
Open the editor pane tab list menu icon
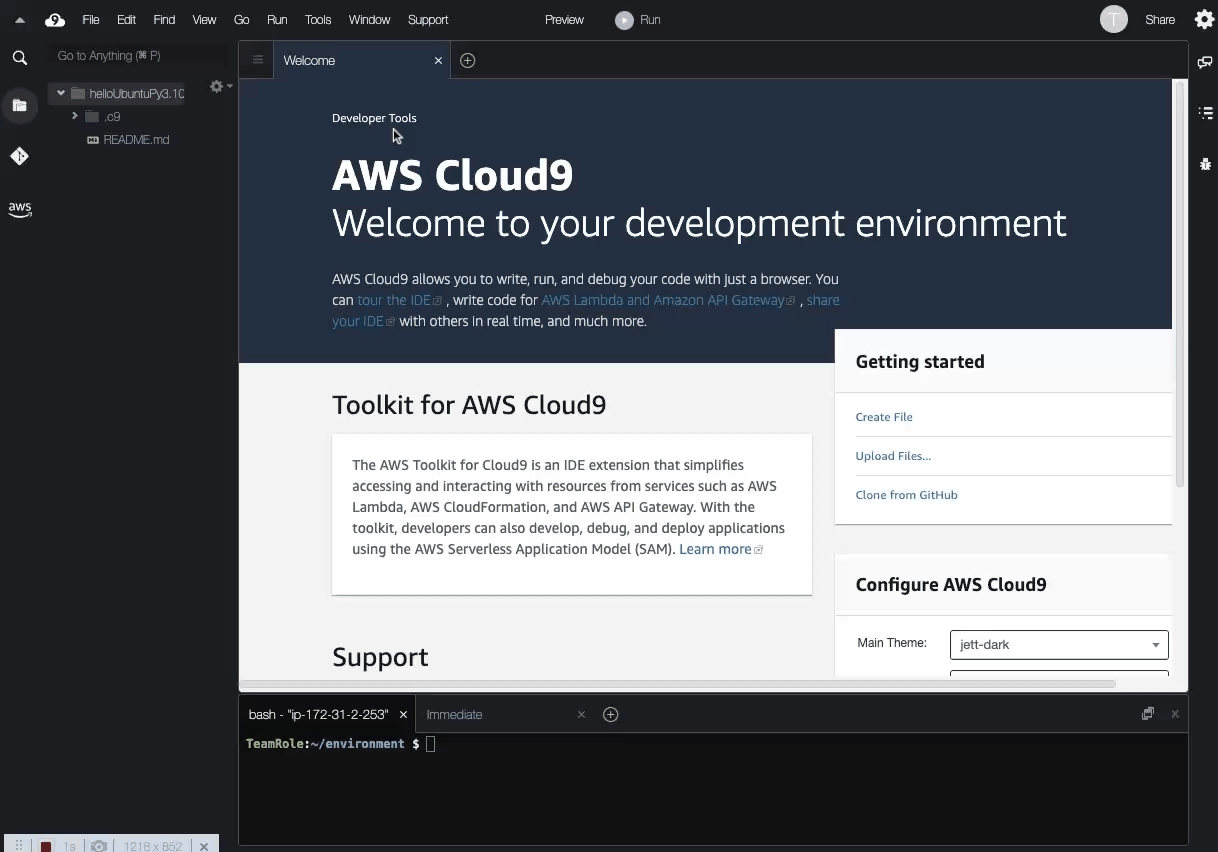257,60
